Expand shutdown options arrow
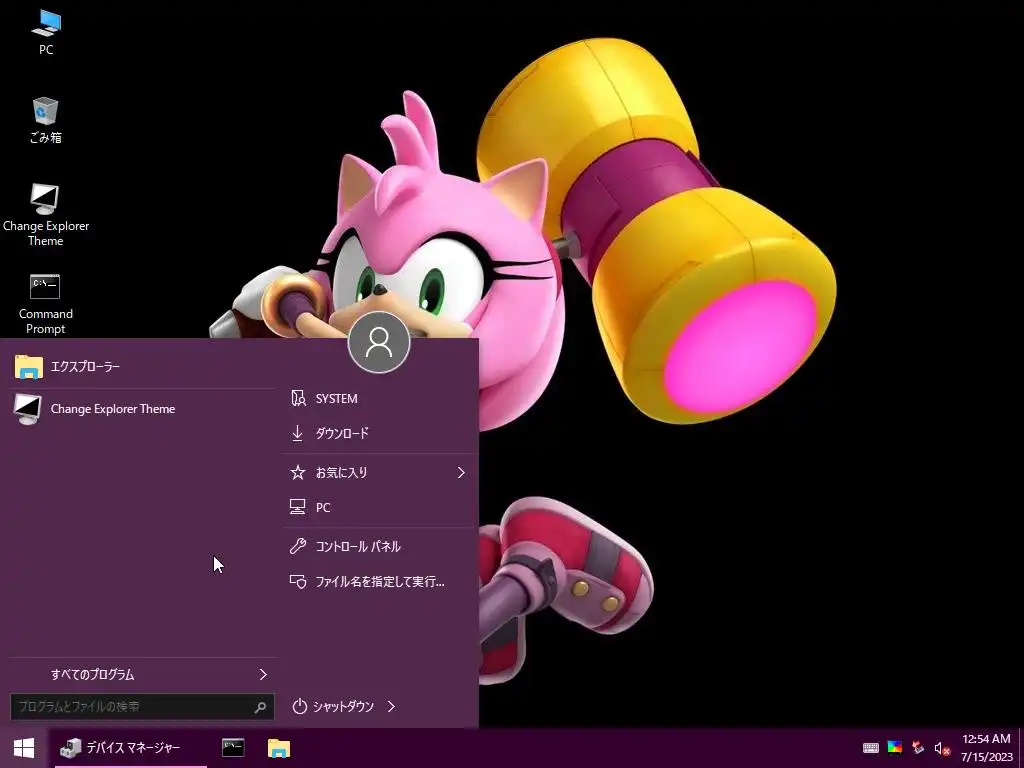Screen dimensions: 1024x768 pos(391,707)
